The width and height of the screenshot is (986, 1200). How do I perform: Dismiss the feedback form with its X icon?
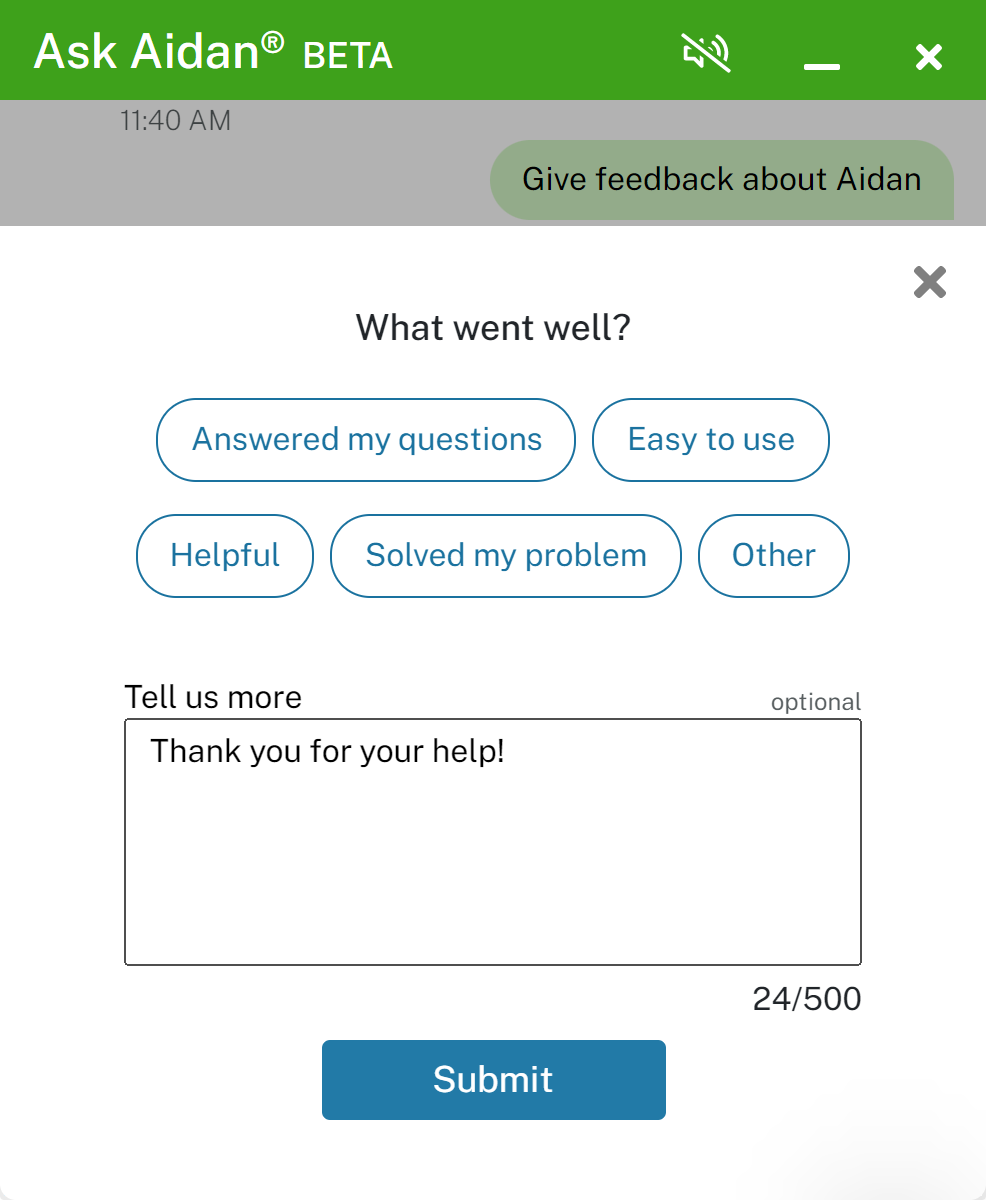[928, 282]
